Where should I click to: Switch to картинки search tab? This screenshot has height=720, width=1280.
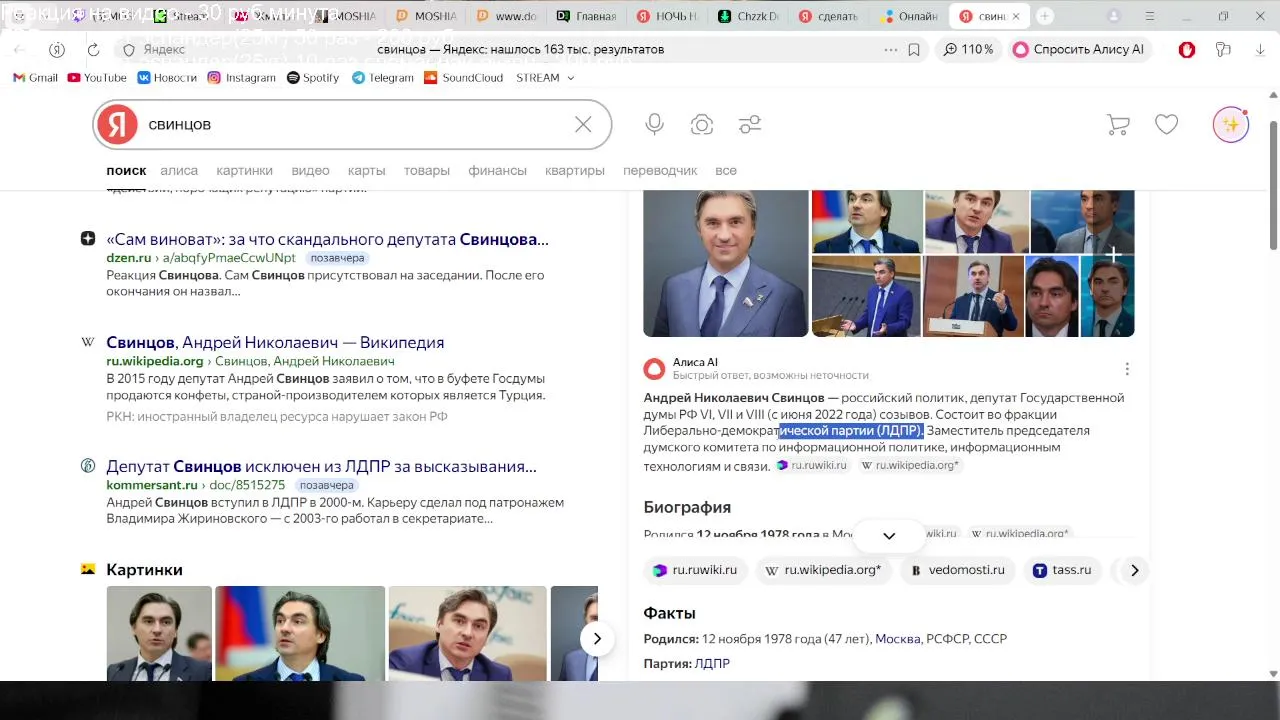pyautogui.click(x=244, y=170)
